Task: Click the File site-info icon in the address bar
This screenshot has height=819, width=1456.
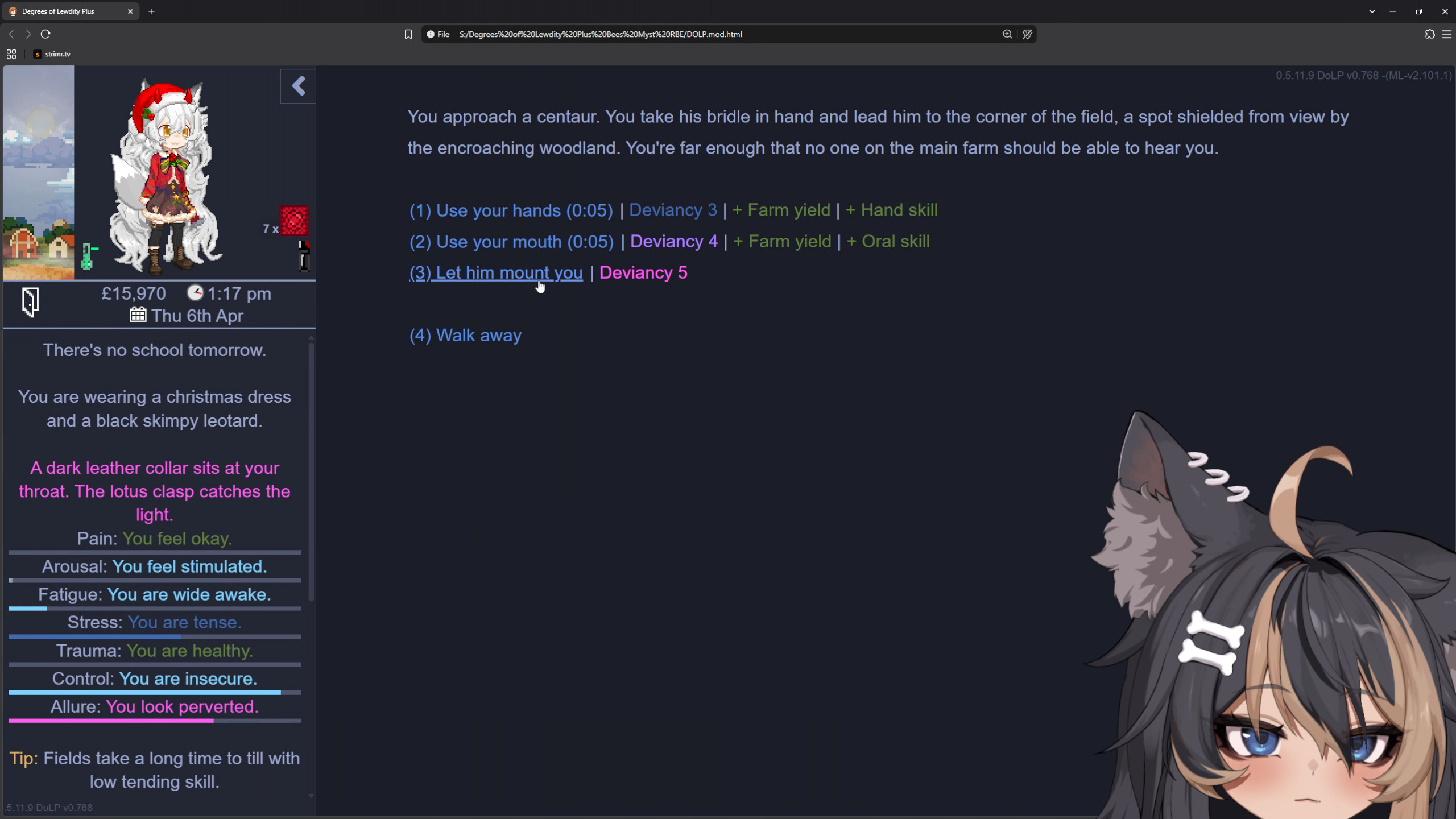Action: pyautogui.click(x=438, y=34)
